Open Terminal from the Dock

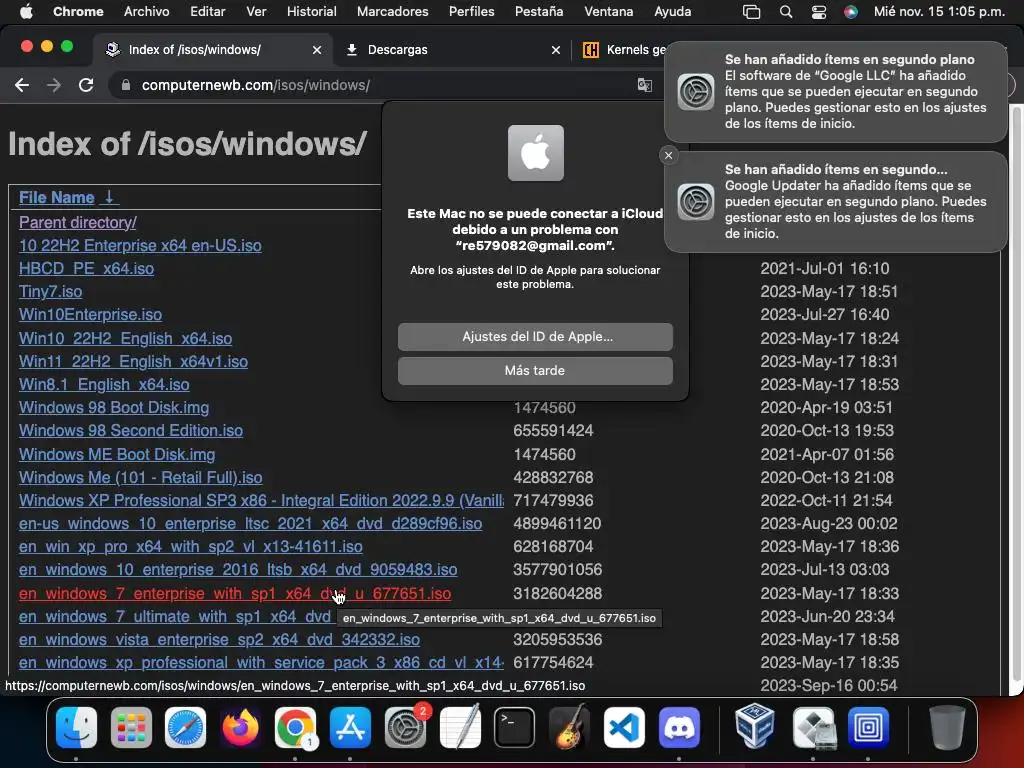514,727
